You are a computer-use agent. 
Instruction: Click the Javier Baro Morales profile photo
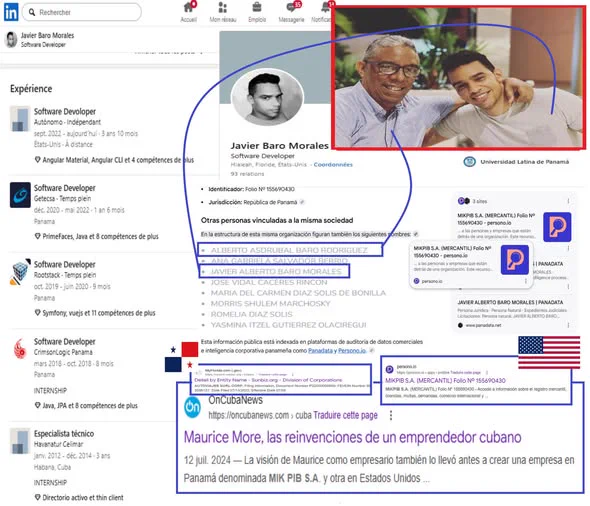267,98
